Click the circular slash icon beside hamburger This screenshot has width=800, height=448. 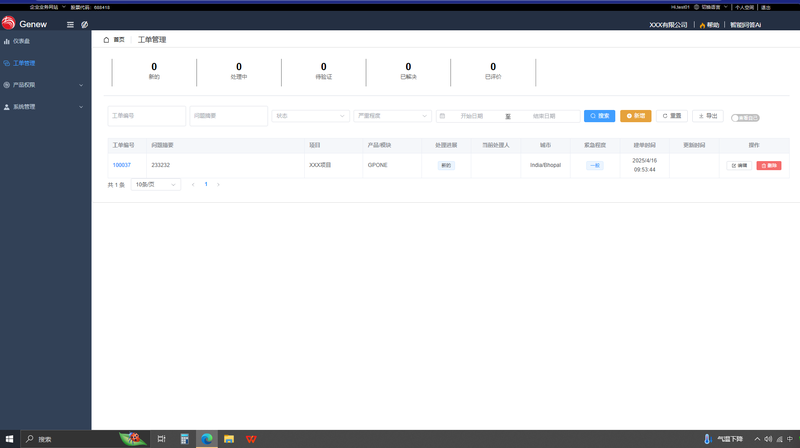[85, 24]
